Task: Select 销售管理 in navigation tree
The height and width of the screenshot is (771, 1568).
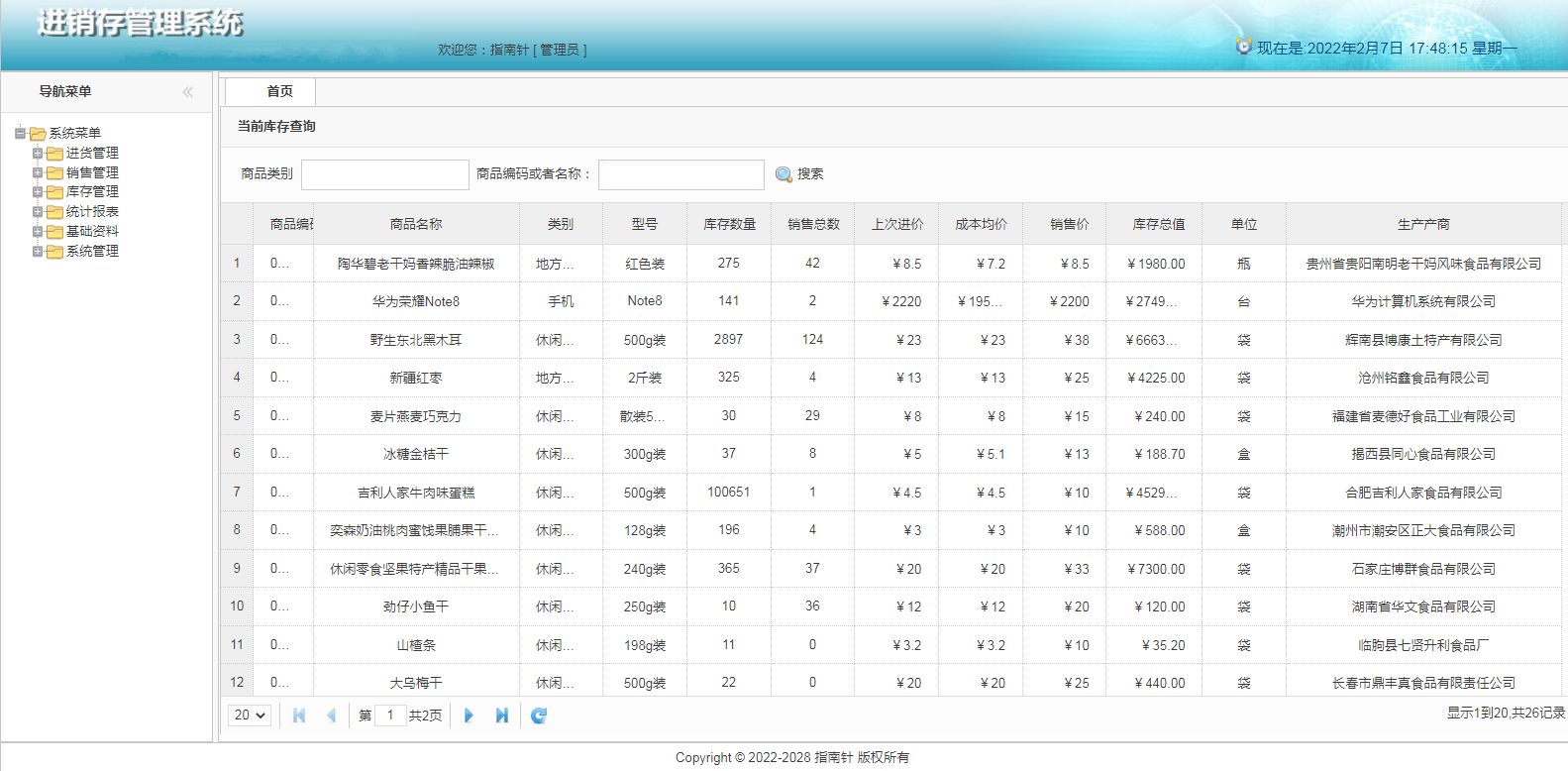Action: click(x=92, y=172)
